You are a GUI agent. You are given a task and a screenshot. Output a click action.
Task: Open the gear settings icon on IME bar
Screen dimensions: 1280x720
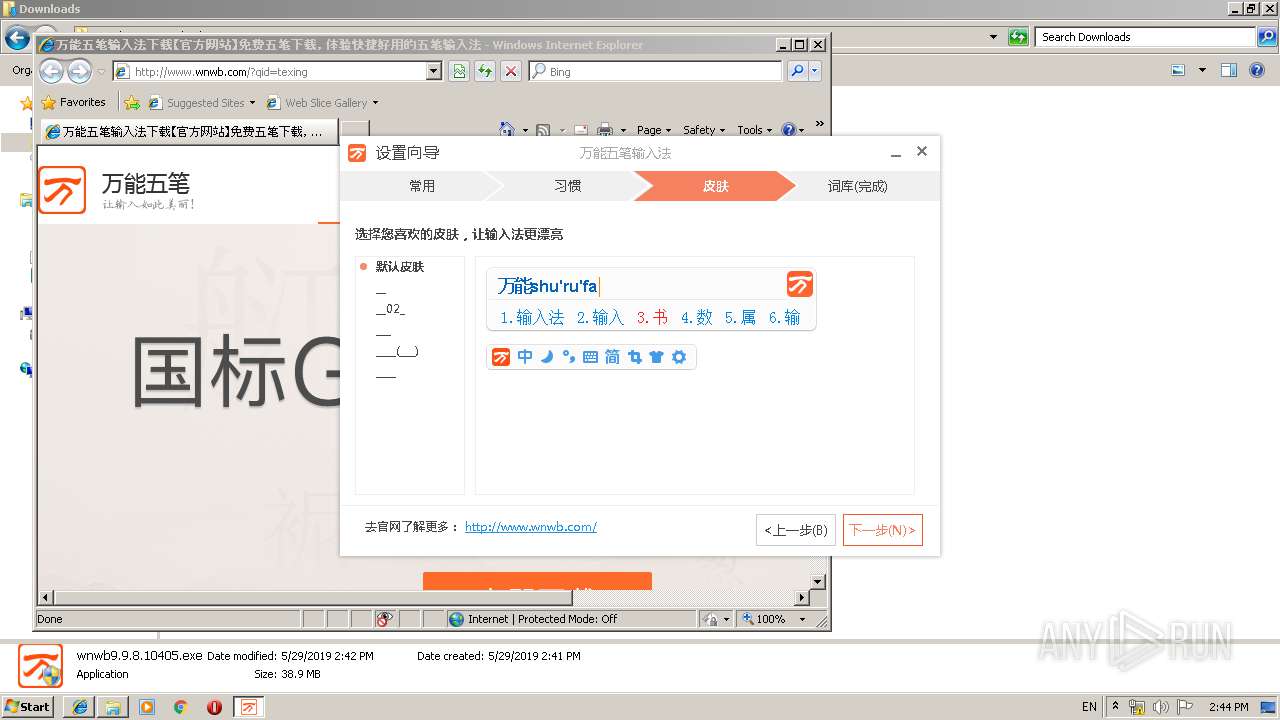tap(679, 357)
